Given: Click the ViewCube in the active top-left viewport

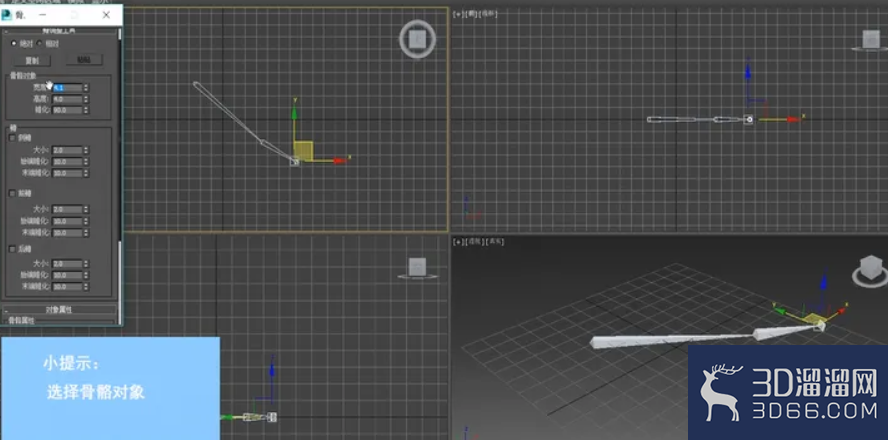Looking at the screenshot, I should coord(417,39).
